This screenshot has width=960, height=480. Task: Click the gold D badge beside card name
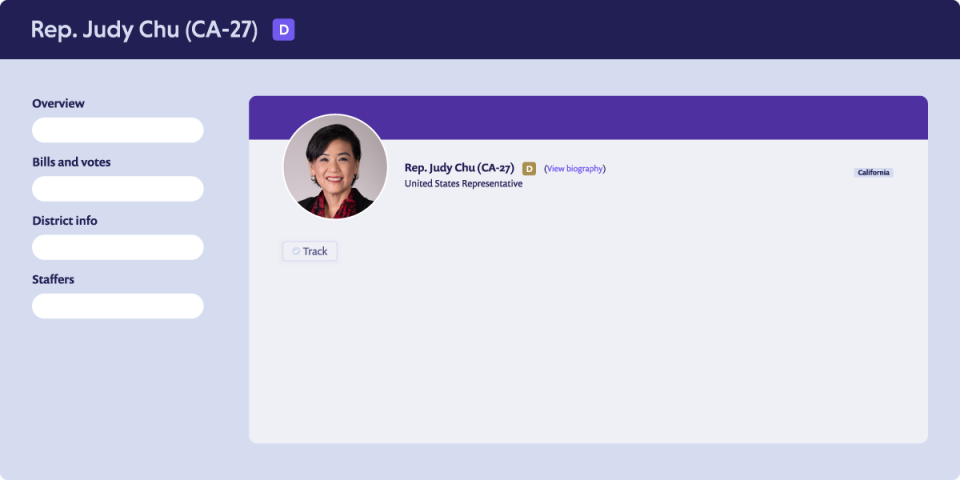coord(529,169)
